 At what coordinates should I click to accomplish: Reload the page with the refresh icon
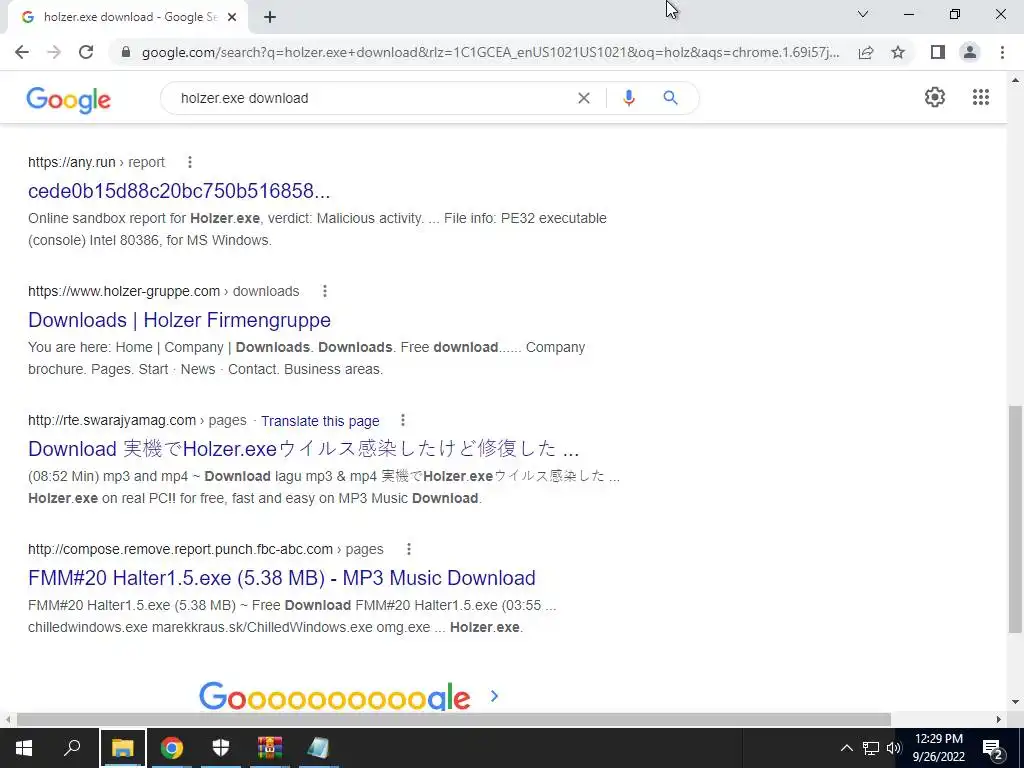tap(86, 52)
